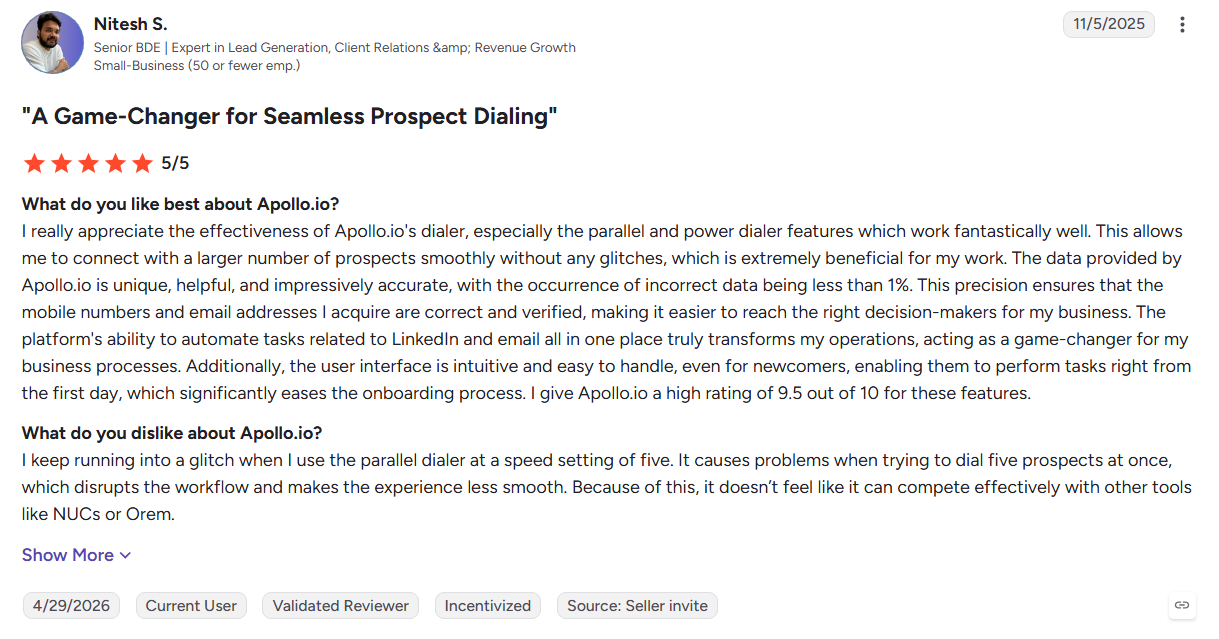Click the Source: Seller invite tag
The height and width of the screenshot is (639, 1219).
(637, 606)
